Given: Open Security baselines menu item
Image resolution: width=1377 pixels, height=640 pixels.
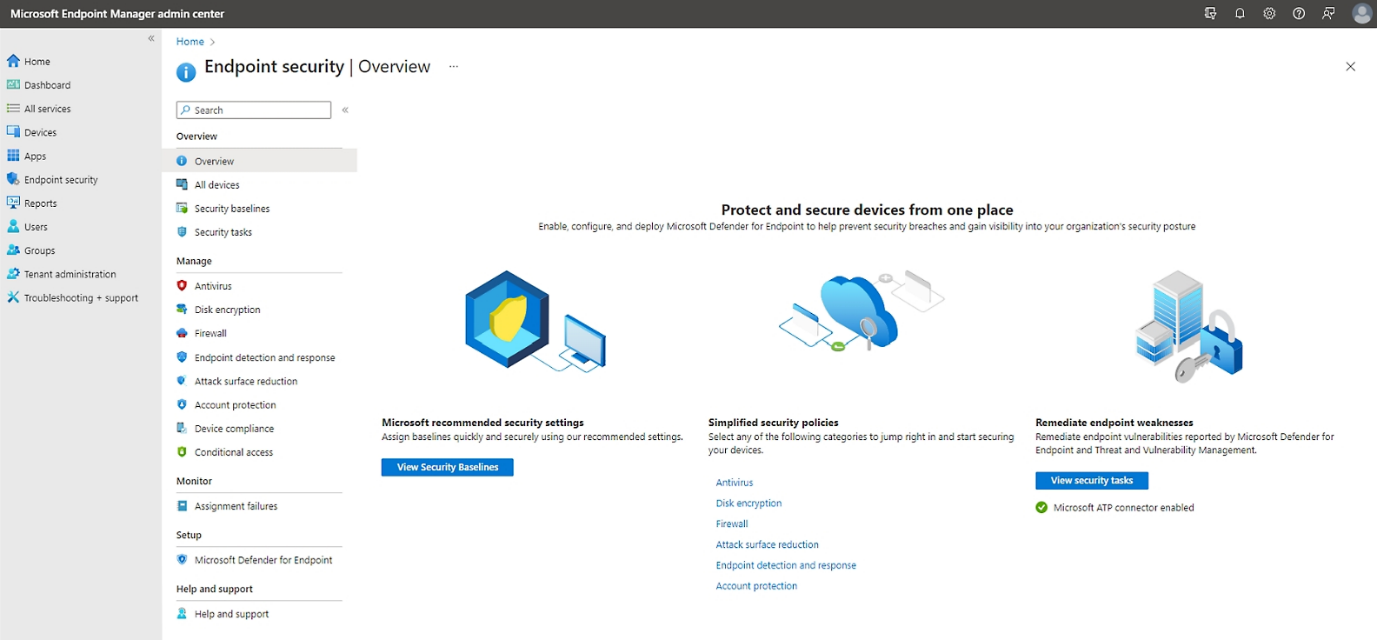Looking at the screenshot, I should [231, 209].
